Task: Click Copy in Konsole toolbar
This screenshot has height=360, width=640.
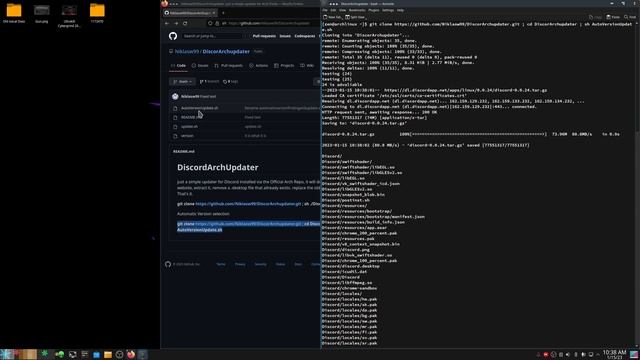Action: (x=596, y=17)
